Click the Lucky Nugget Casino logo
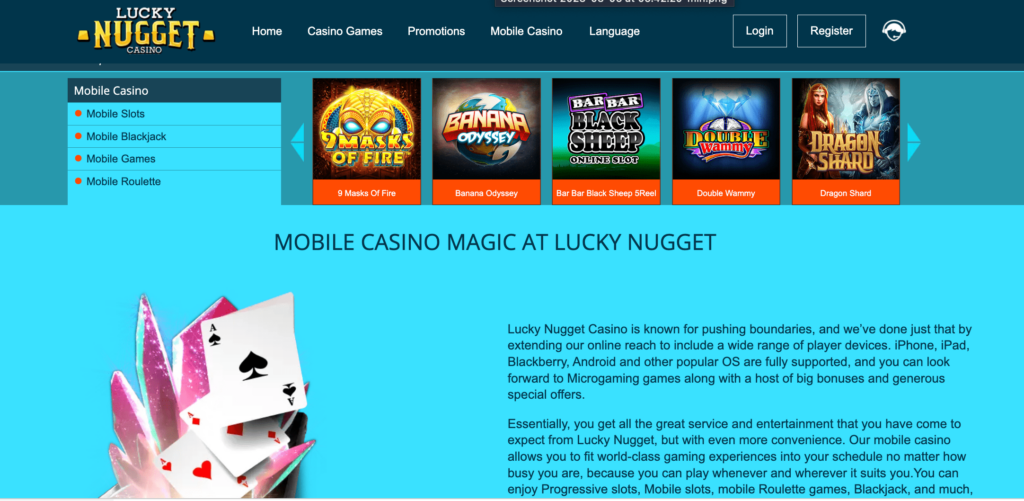Viewport: 1024px width, 501px height. coord(146,31)
